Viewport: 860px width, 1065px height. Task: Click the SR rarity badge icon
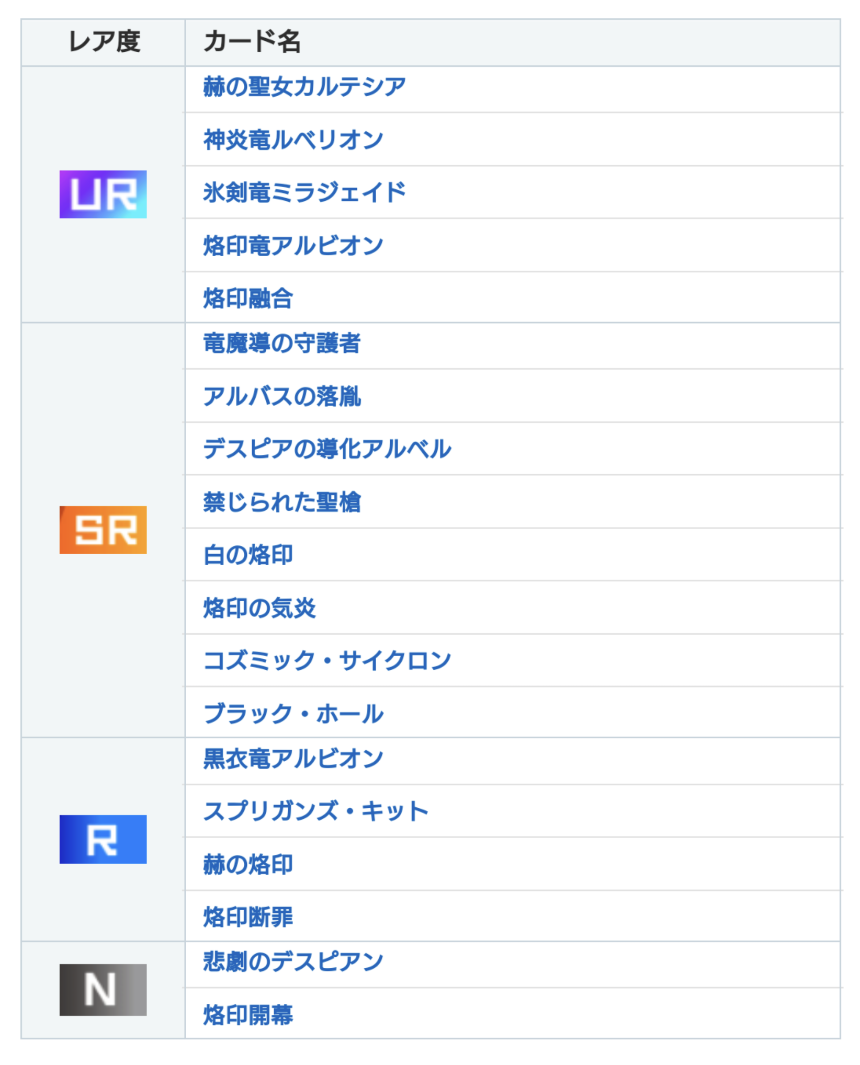pyautogui.click(x=103, y=530)
